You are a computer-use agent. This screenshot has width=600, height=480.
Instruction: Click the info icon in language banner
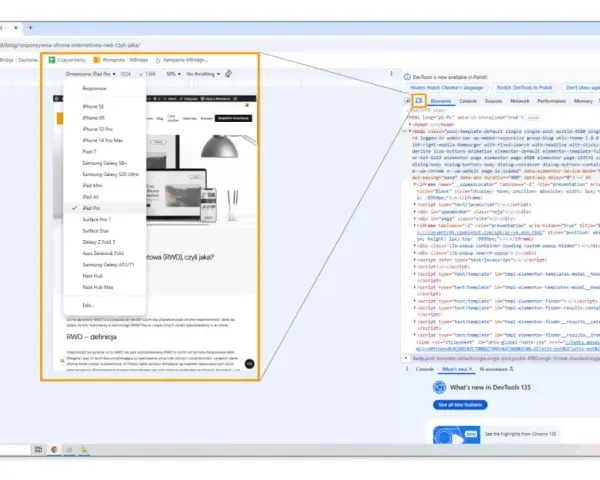coord(407,77)
